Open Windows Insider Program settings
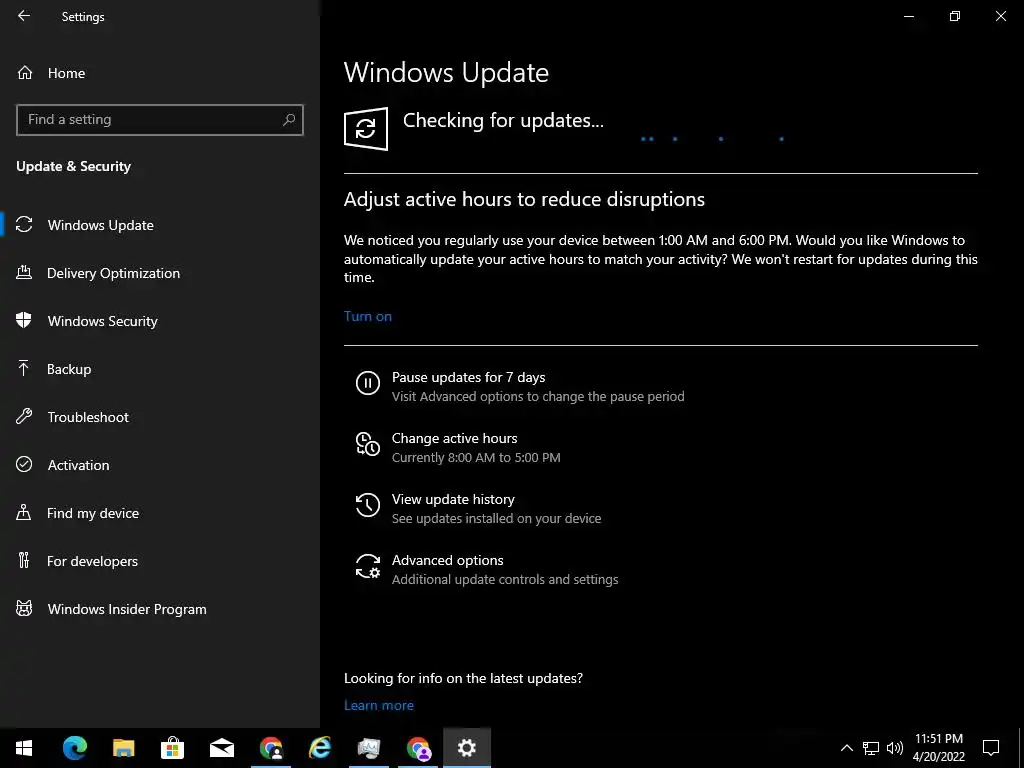Screen dimensions: 1024x768 coord(160,609)
